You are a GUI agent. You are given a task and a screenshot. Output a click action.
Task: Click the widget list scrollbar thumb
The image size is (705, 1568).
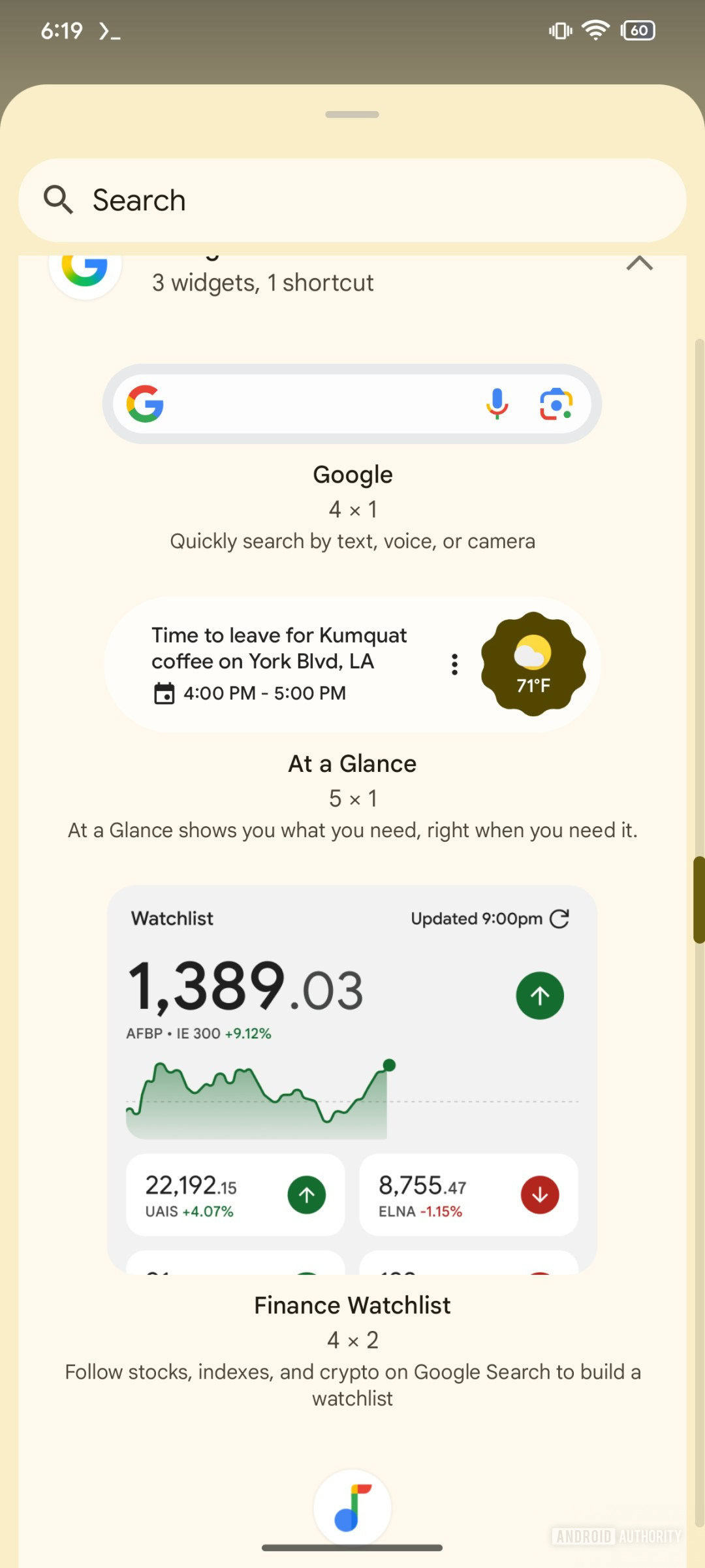coord(698,899)
